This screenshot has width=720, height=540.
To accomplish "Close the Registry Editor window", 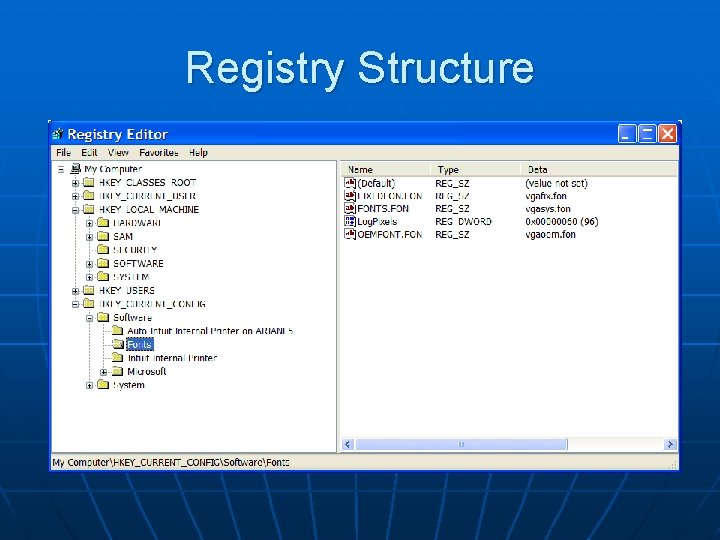I will 668,134.
